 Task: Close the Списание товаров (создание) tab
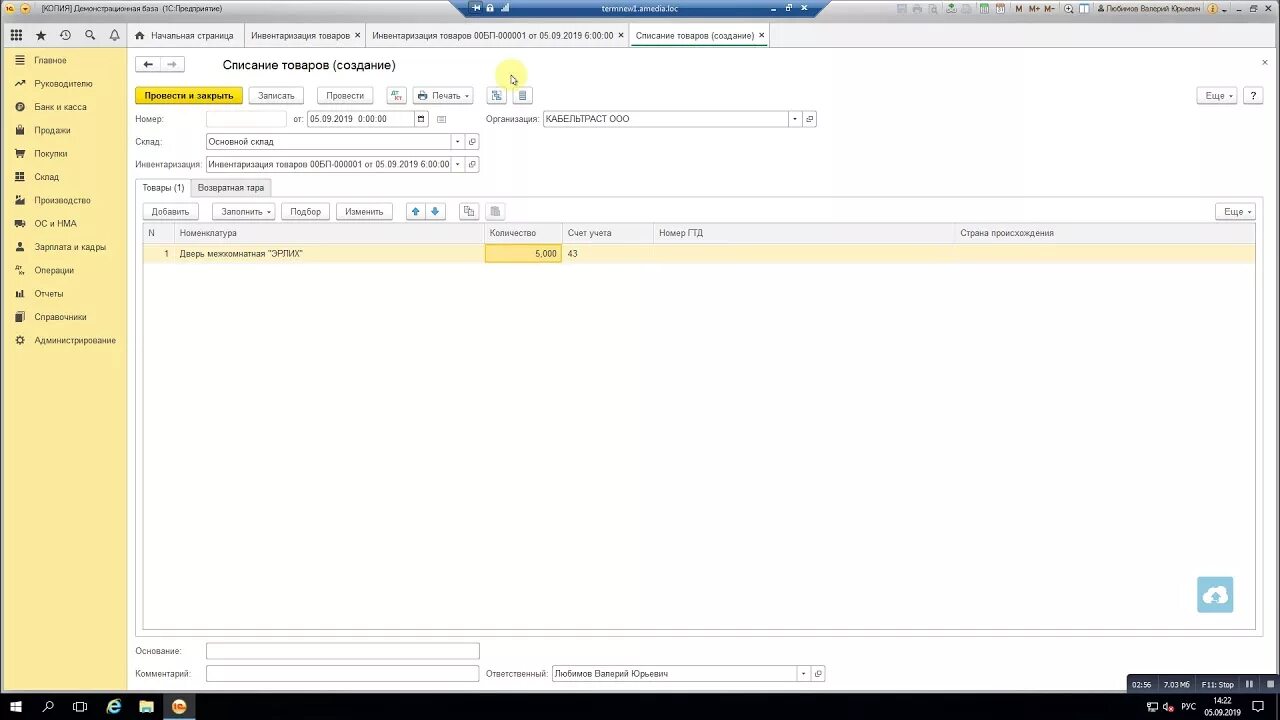pos(762,35)
